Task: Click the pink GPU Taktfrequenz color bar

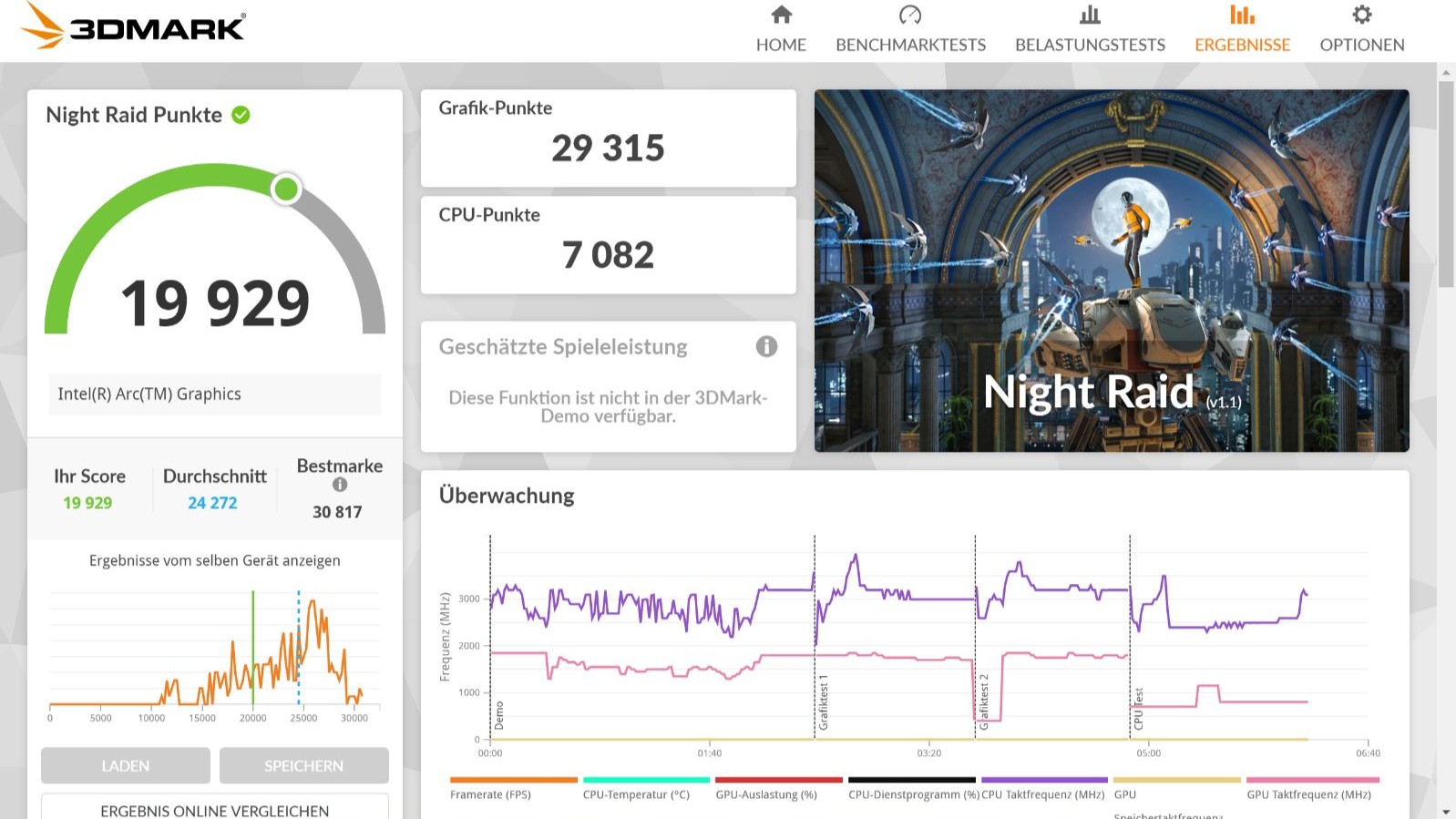Action: tap(1312, 780)
